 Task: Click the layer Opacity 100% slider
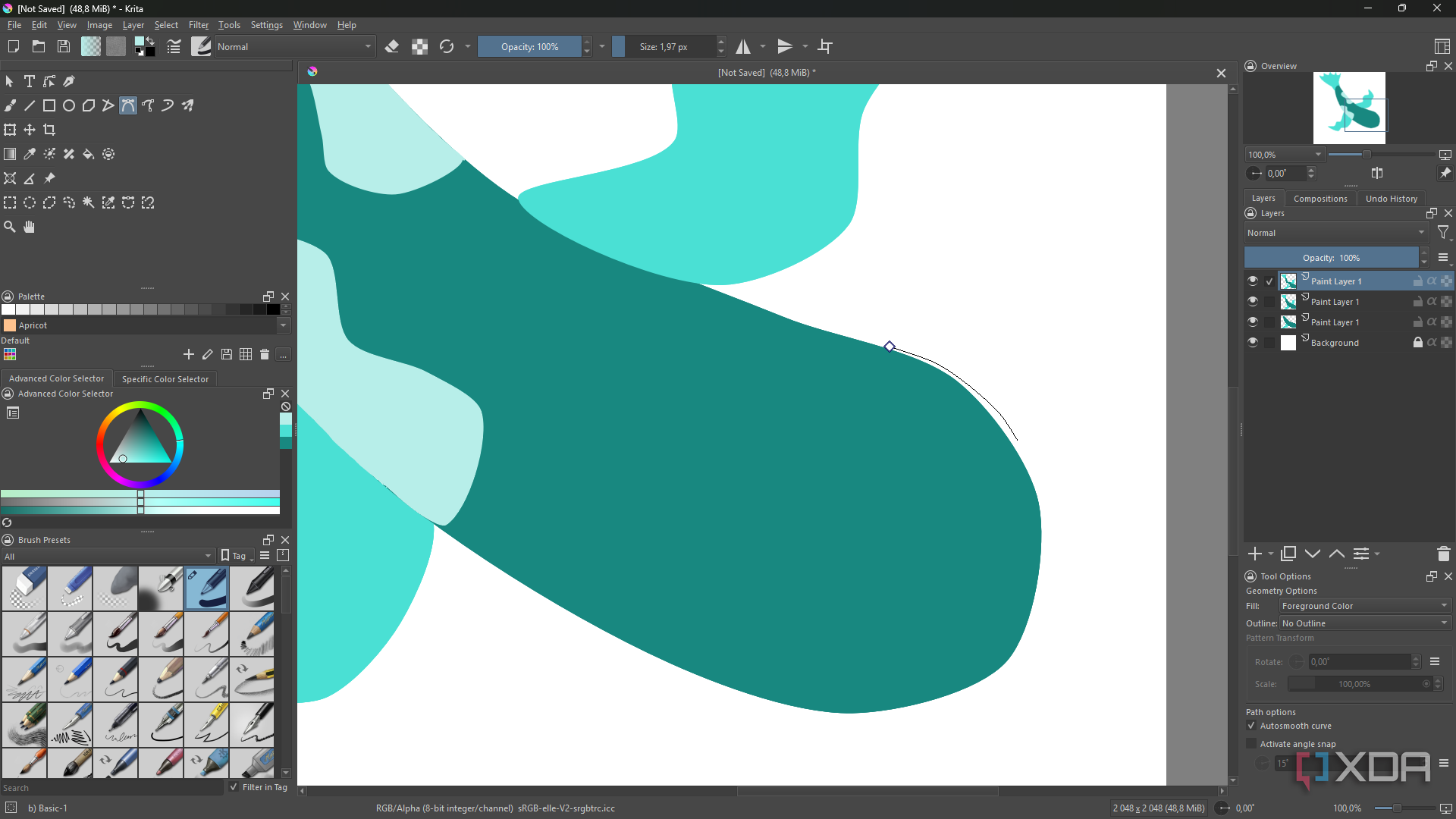(x=1331, y=258)
